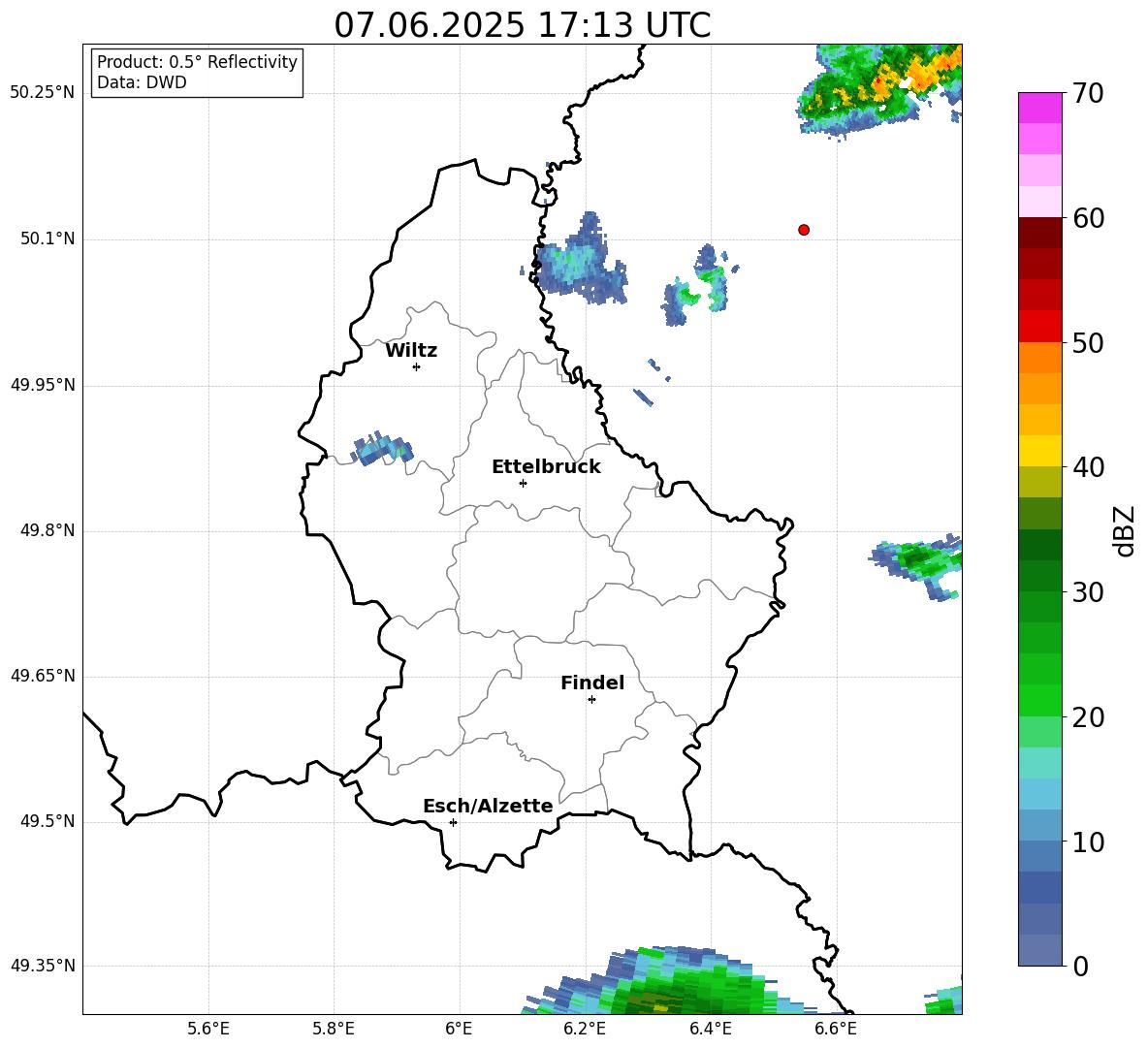Screen dimensions: 1148x1048
Task: Click the Findel city label
Action: coord(592,683)
